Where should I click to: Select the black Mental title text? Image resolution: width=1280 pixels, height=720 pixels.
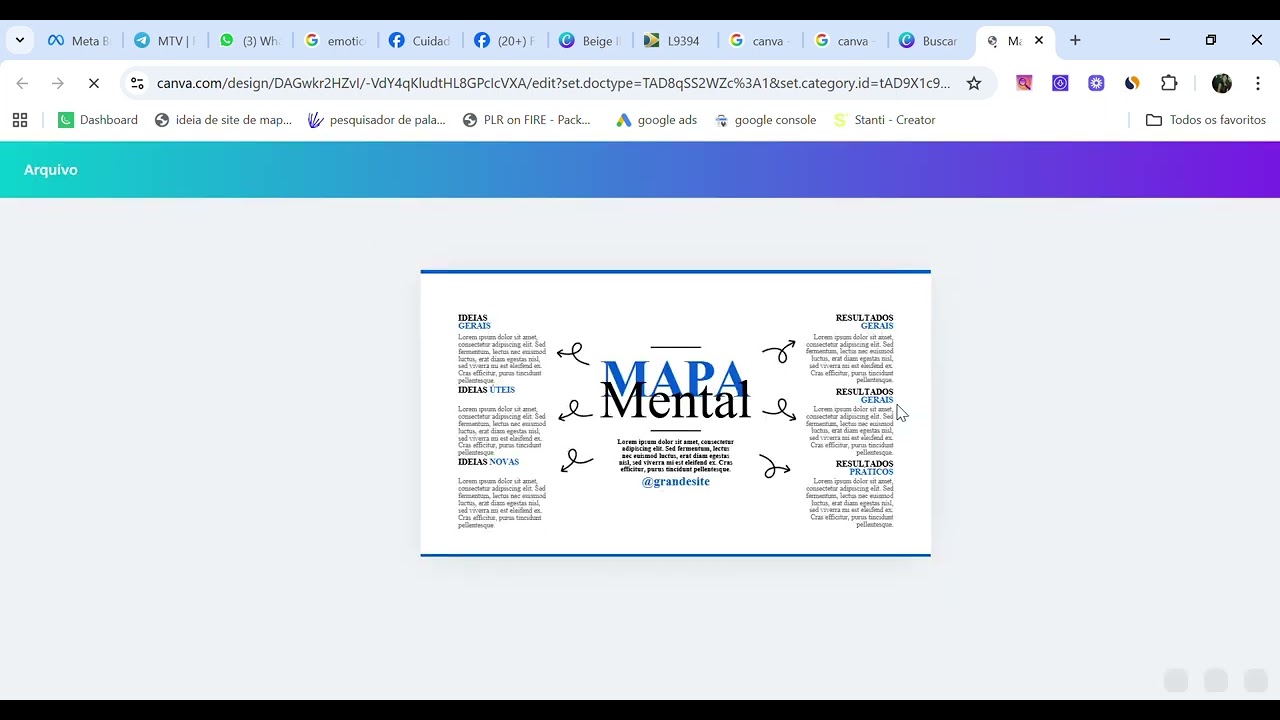click(x=675, y=403)
